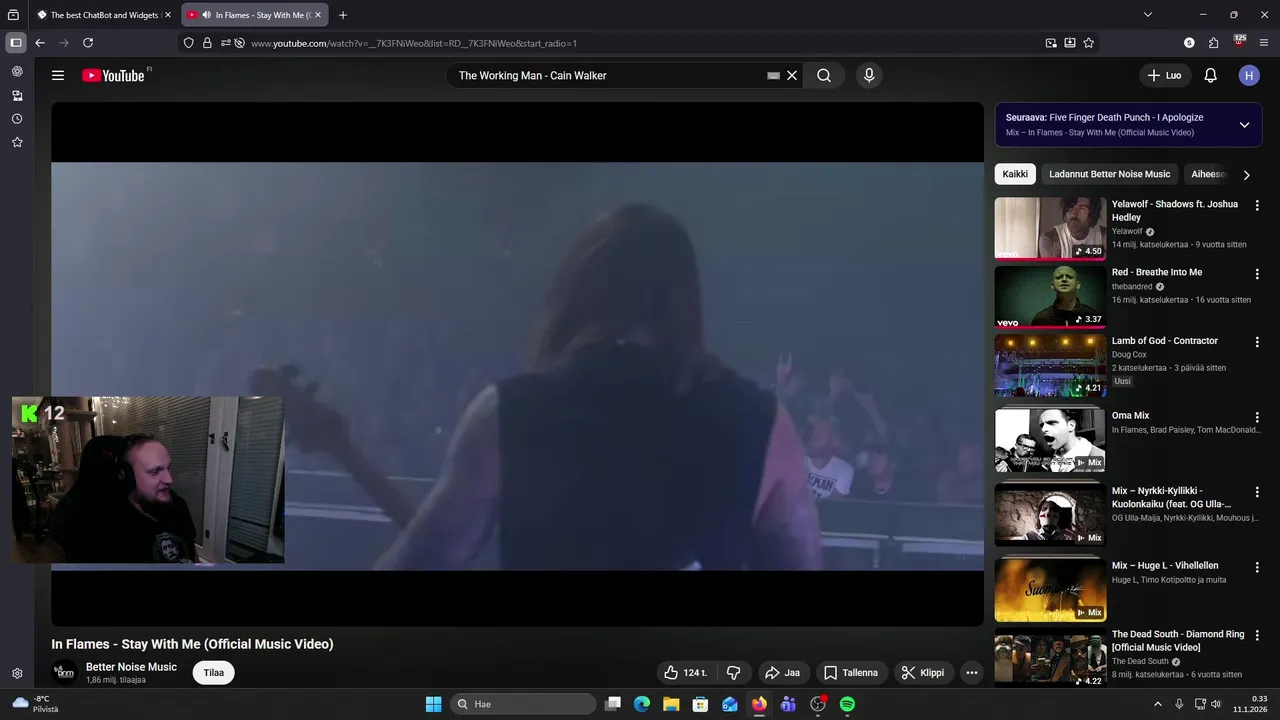Image resolution: width=1280 pixels, height=720 pixels.
Task: Run search with magnifier button
Action: (824, 75)
